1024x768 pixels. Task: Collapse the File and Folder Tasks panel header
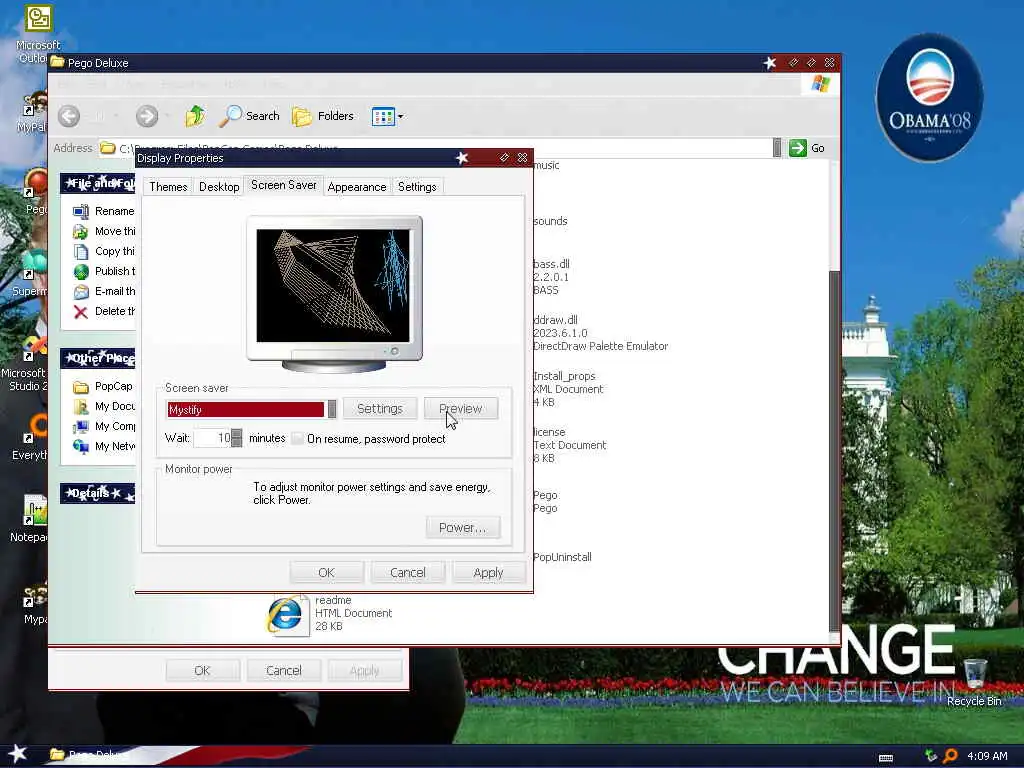click(98, 184)
